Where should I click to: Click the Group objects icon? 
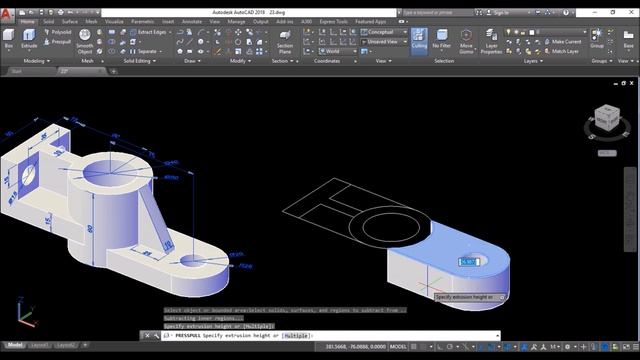coord(597,38)
